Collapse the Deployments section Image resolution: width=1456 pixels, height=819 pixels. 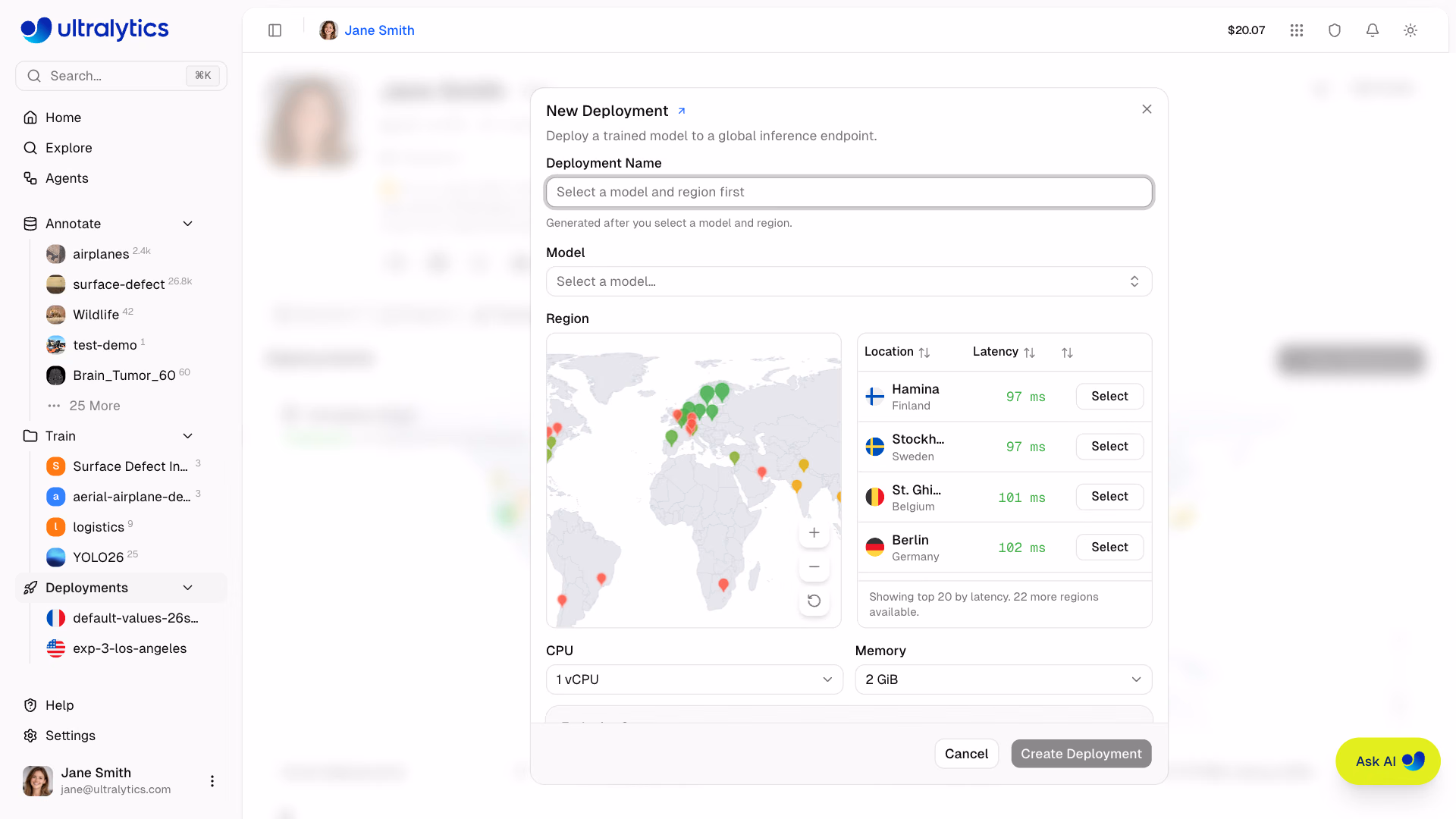(x=188, y=588)
